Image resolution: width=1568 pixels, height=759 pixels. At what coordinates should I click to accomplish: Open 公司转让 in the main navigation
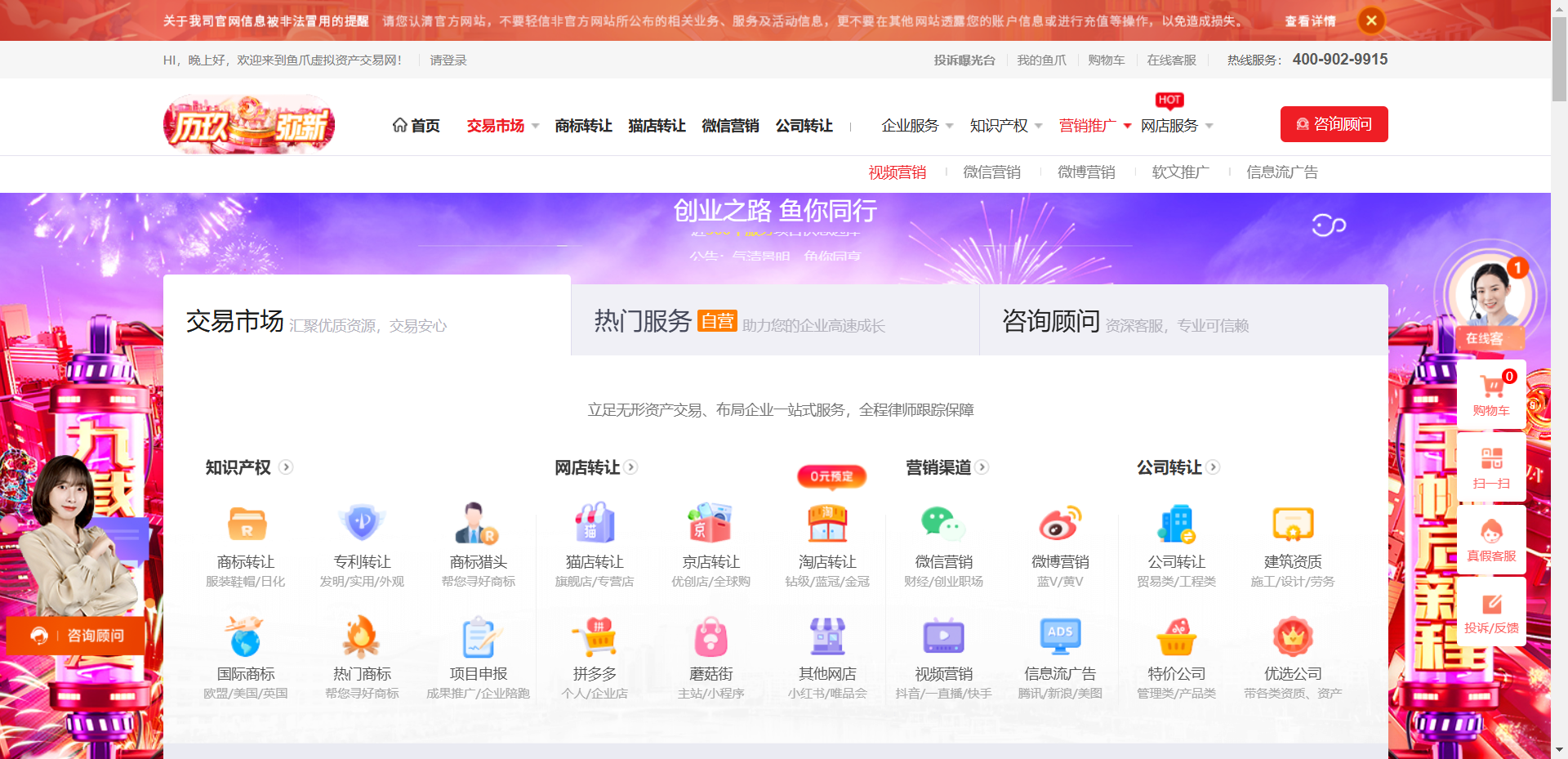804,126
